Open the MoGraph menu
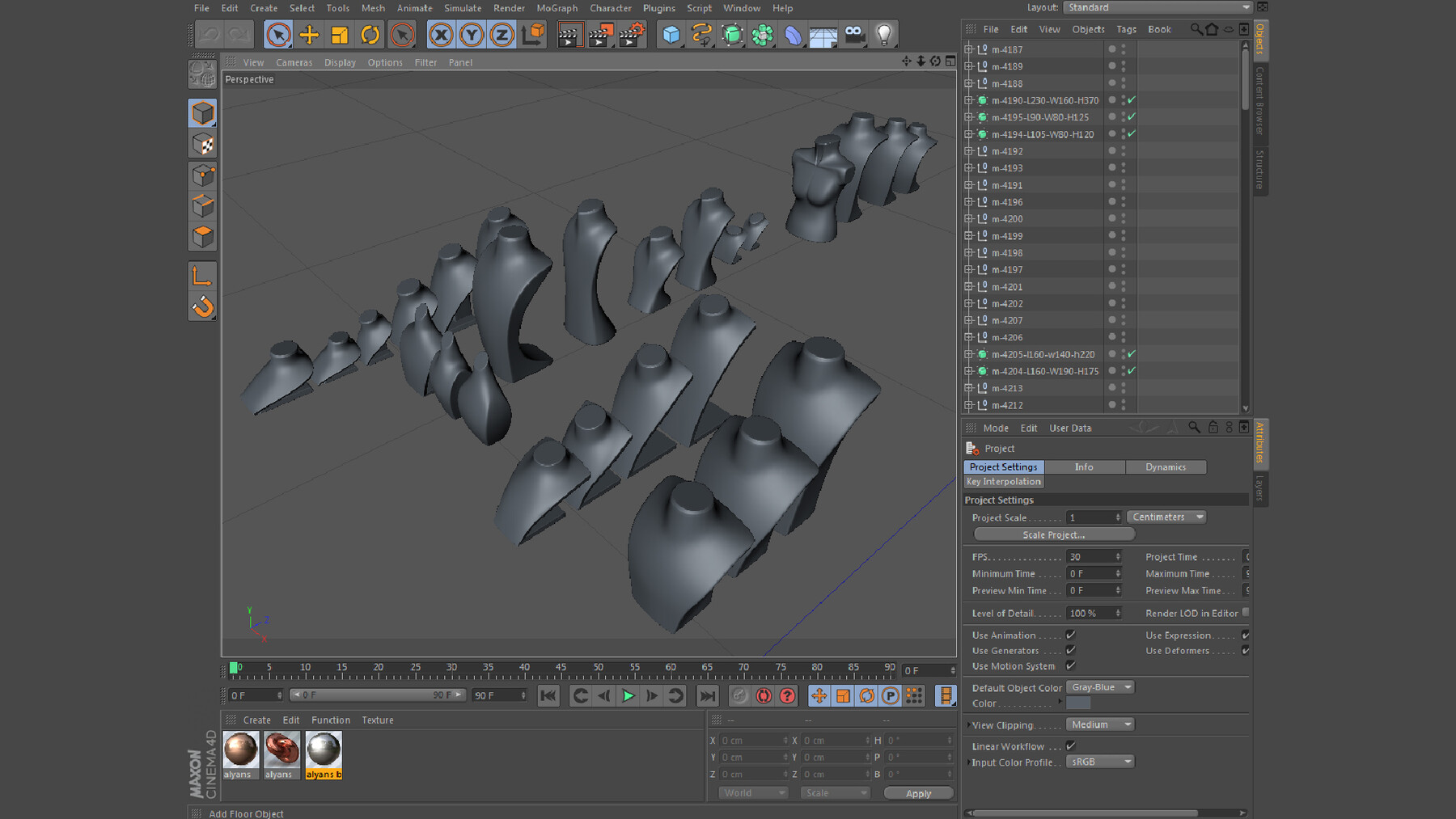 point(557,8)
